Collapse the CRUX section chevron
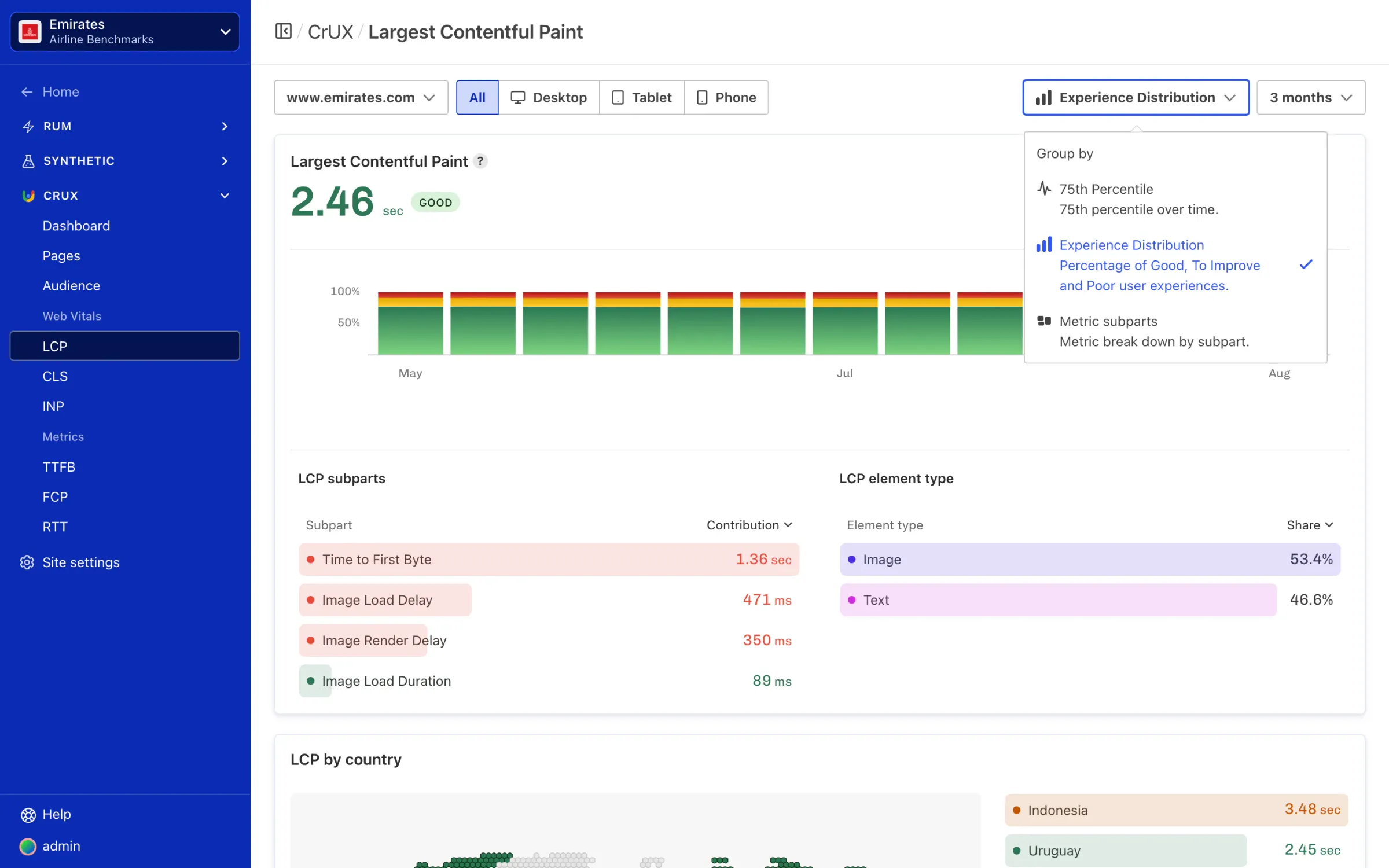The image size is (1389, 868). pyautogui.click(x=225, y=196)
